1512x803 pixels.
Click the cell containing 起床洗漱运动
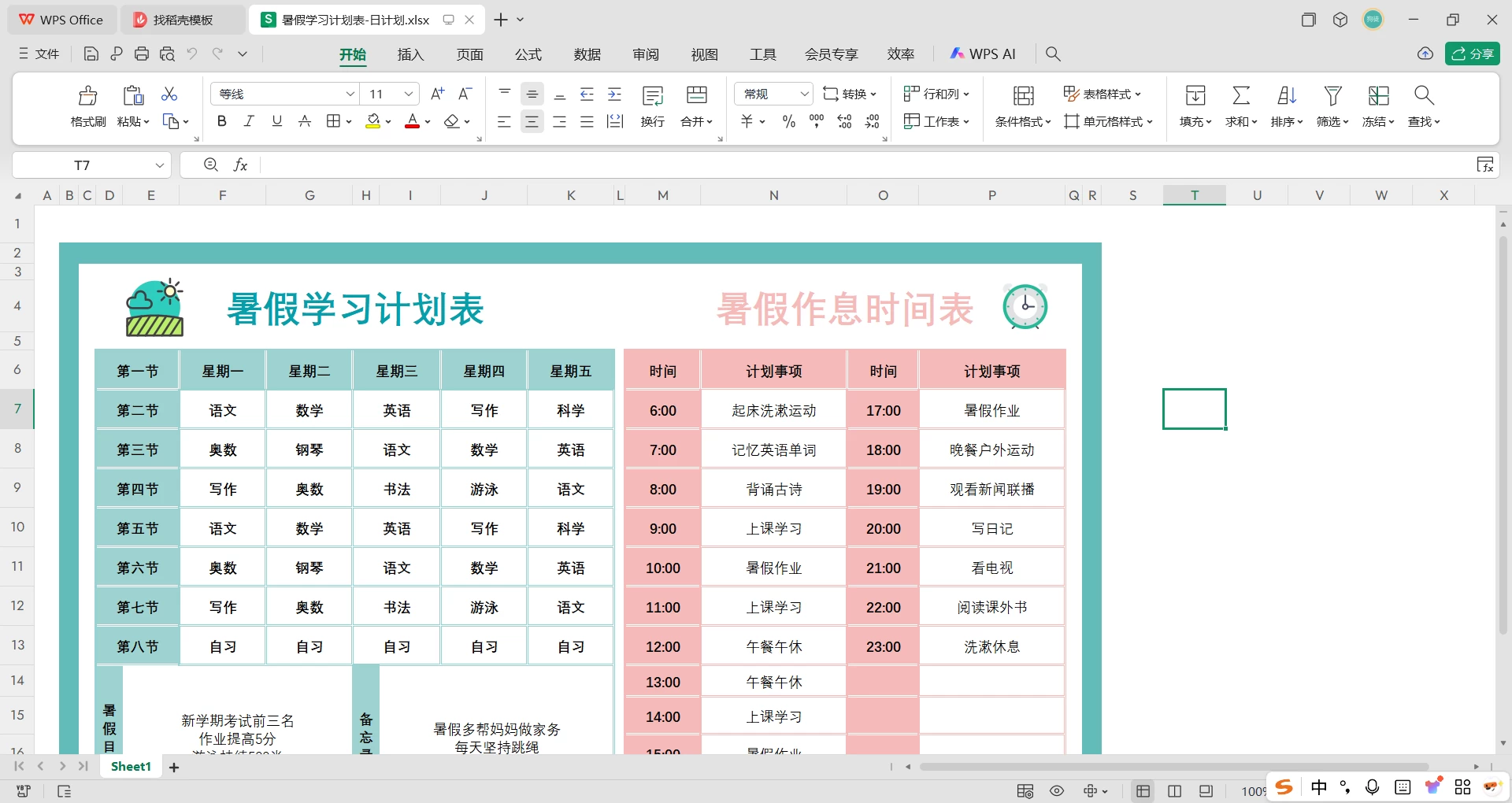pyautogui.click(x=774, y=410)
